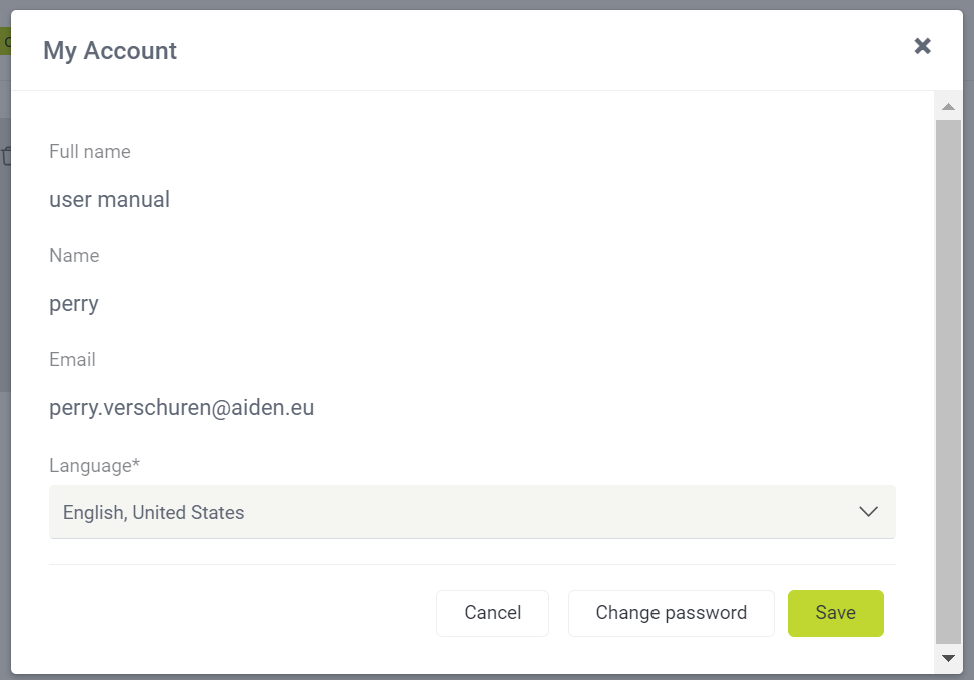Click the "My Account" dialog title
Viewport: 974px width, 680px height.
pos(110,51)
